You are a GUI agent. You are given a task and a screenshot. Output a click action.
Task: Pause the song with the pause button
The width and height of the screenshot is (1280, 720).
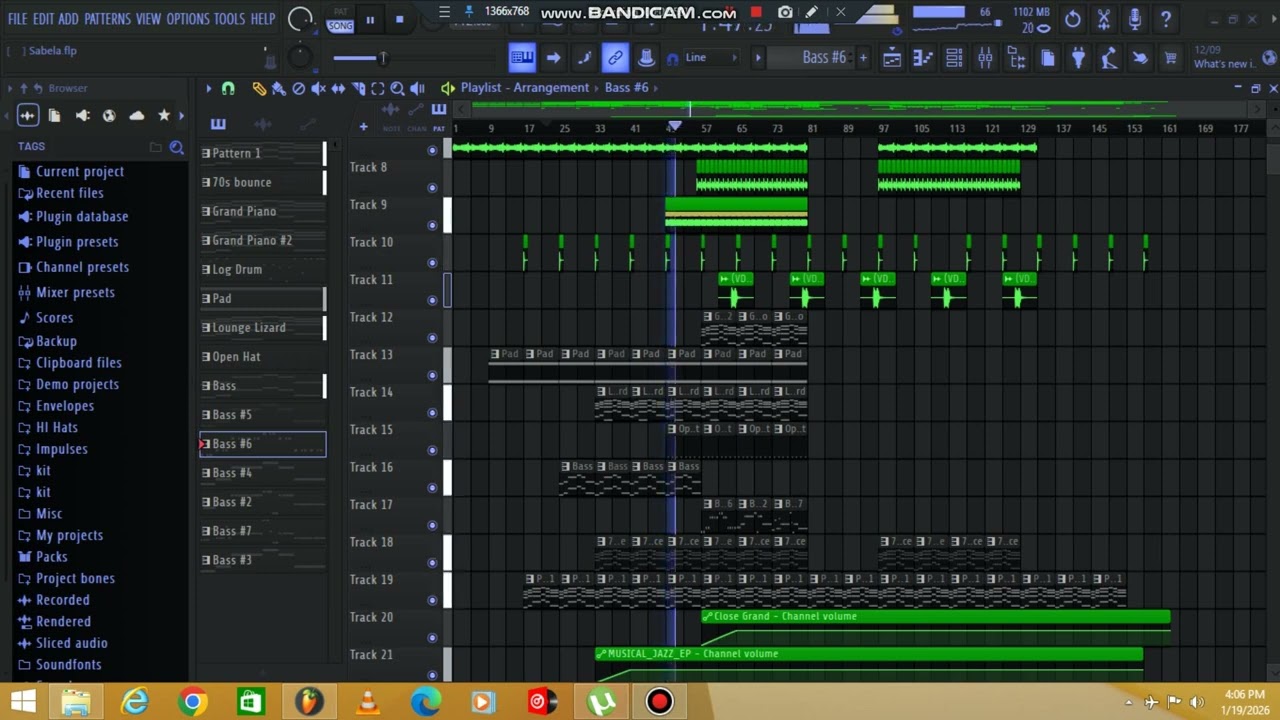(x=370, y=19)
